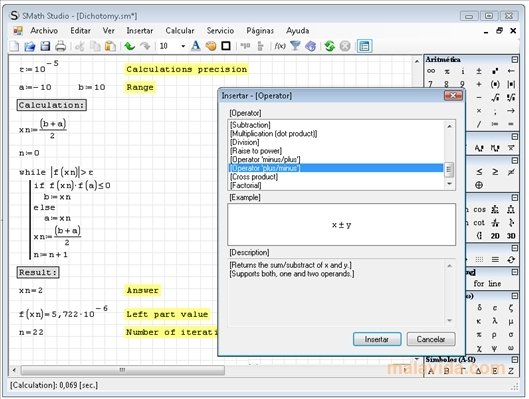
Task: Save the worksheet with the floppy icon
Action: click(45, 46)
